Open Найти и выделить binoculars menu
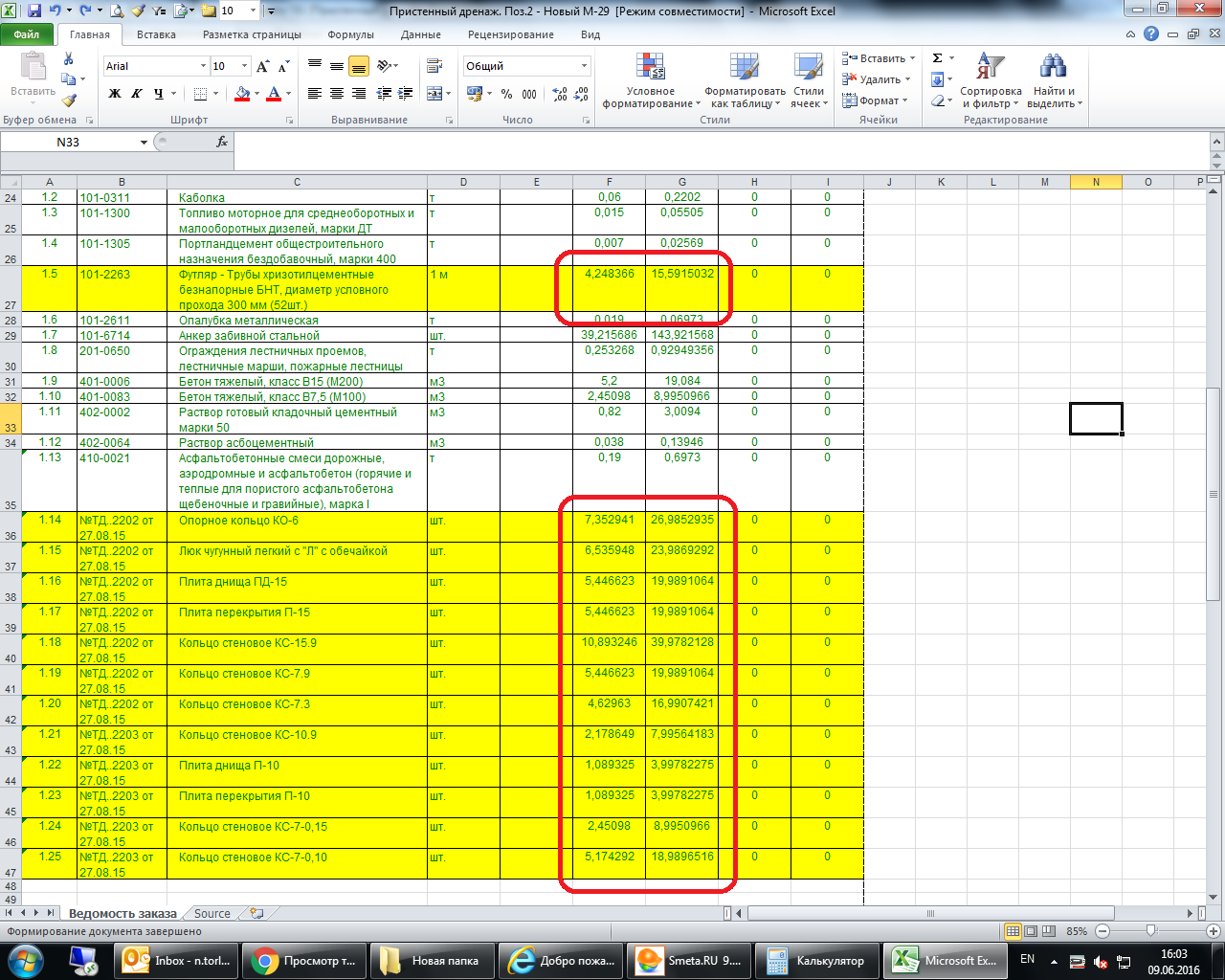 tap(1054, 80)
